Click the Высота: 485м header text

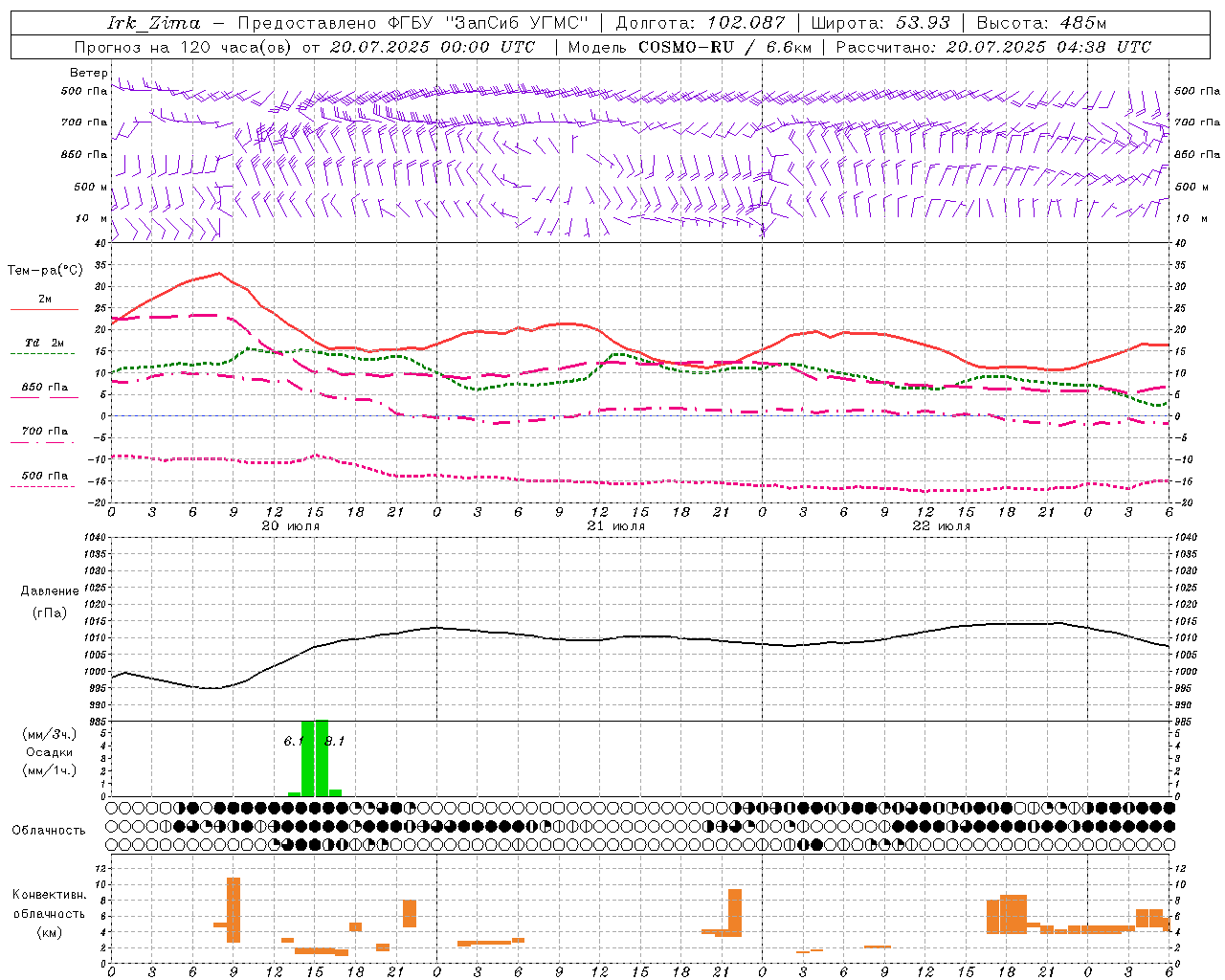(x=1041, y=23)
